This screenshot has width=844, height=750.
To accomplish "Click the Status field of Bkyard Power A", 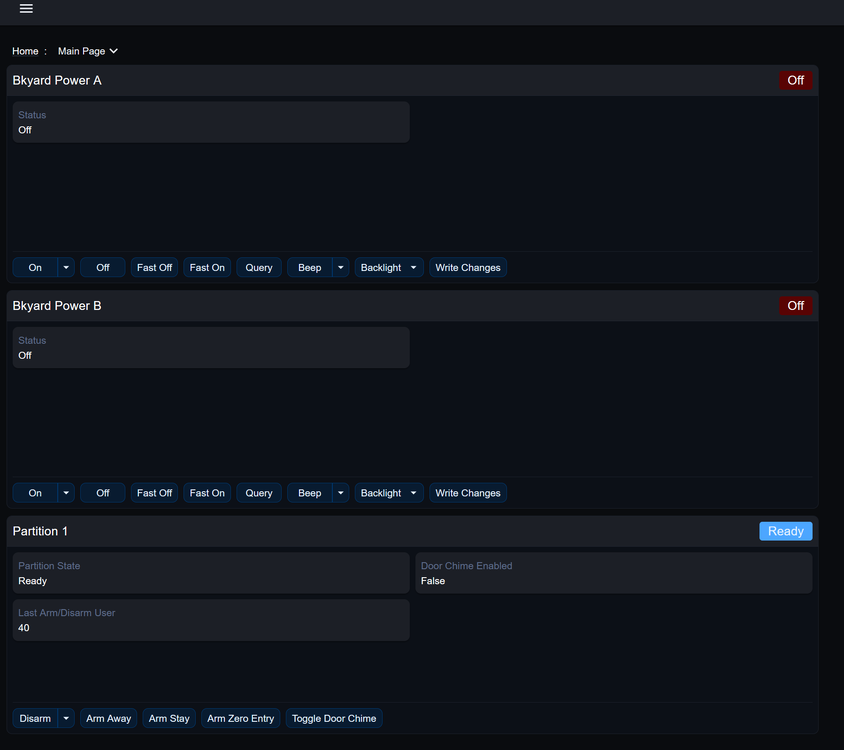I will point(211,122).
